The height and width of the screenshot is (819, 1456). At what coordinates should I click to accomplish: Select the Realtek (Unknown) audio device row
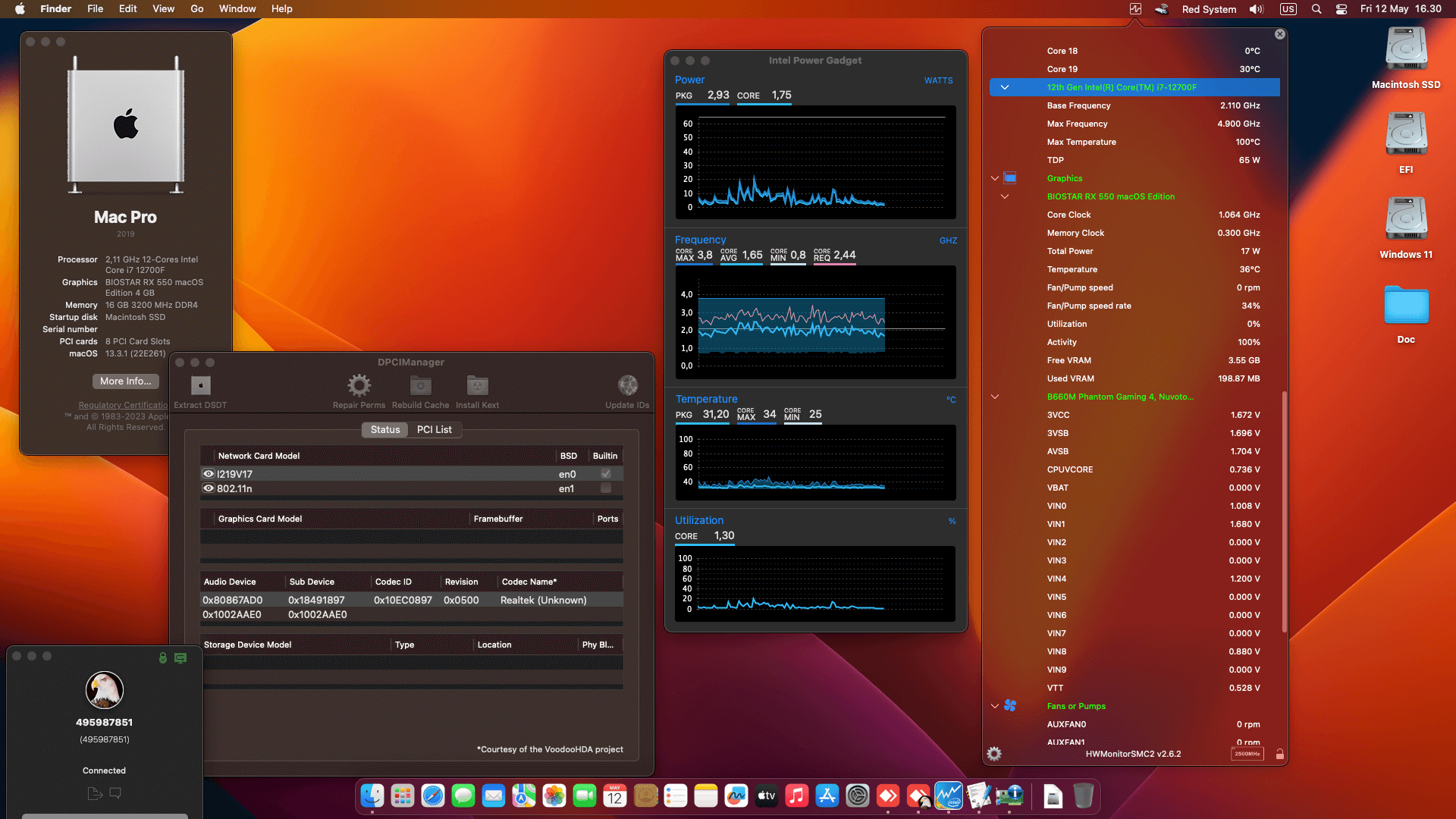tap(412, 600)
